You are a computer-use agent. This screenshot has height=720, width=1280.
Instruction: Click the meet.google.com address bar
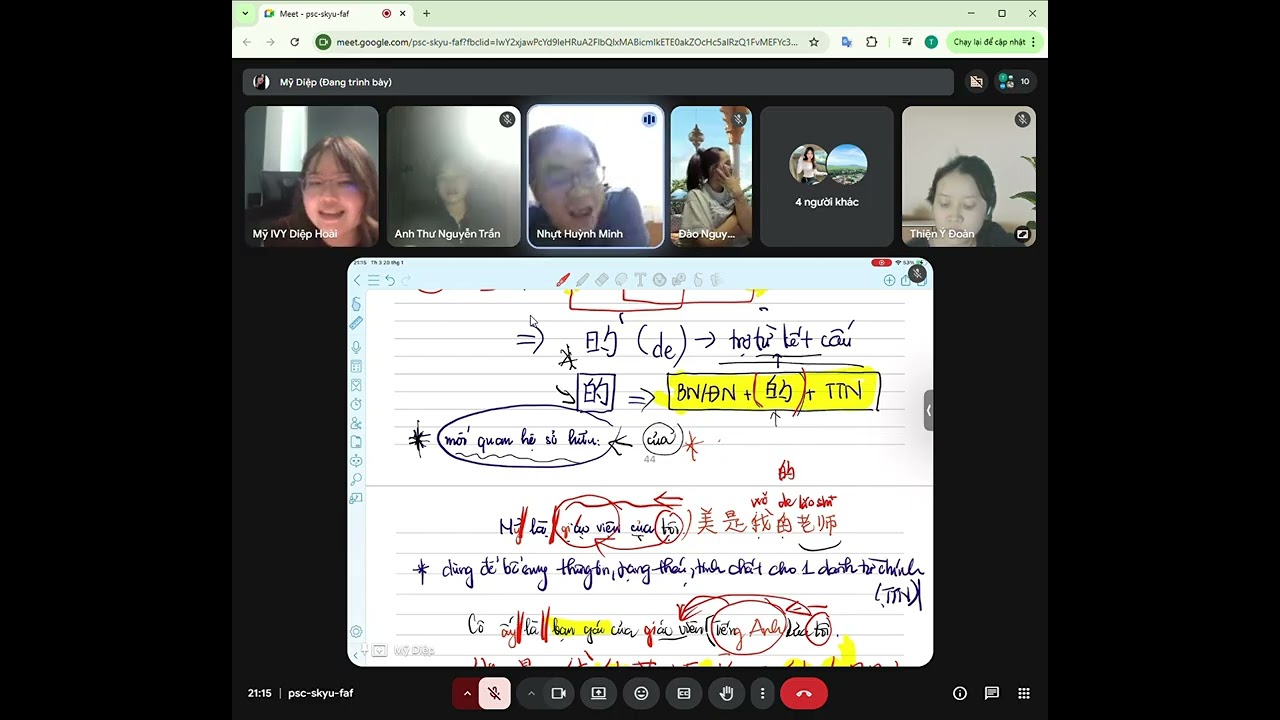(567, 42)
